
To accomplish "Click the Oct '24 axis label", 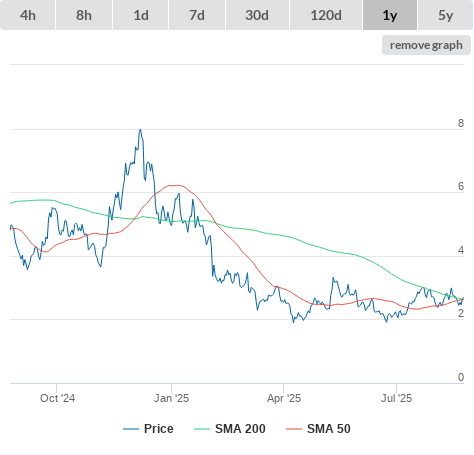I will point(57,398).
